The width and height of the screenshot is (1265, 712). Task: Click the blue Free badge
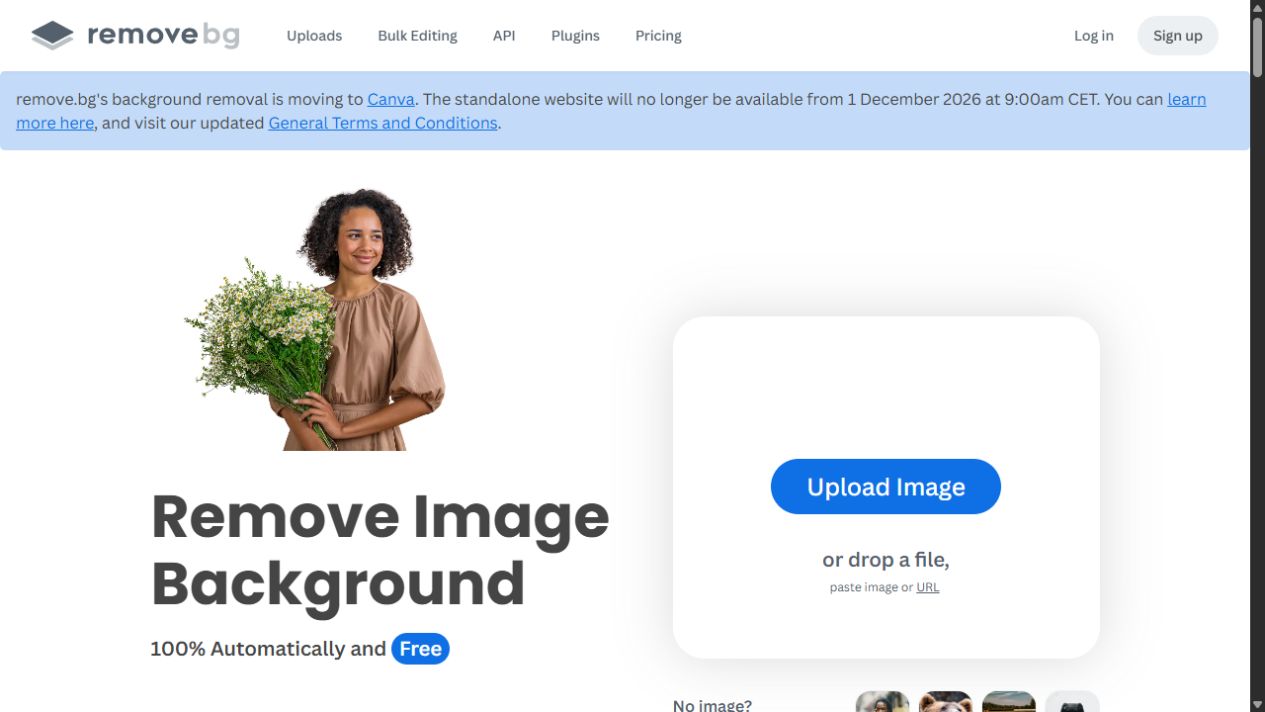[x=420, y=649]
